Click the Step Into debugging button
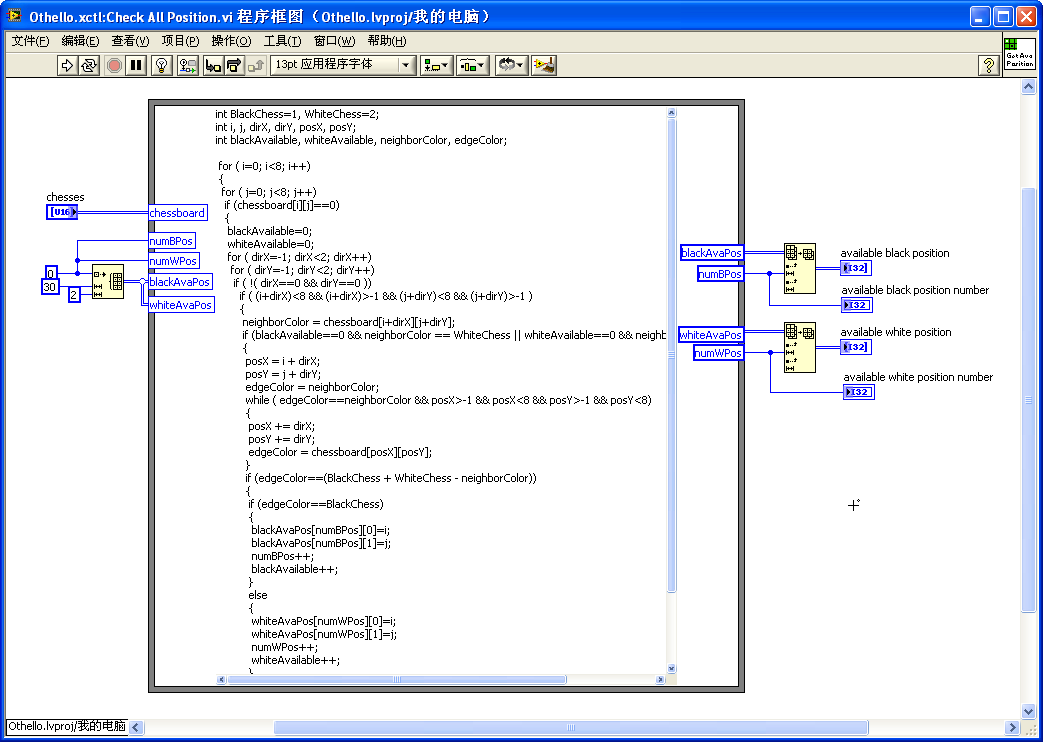This screenshot has height=742, width=1043. pyautogui.click(x=213, y=65)
